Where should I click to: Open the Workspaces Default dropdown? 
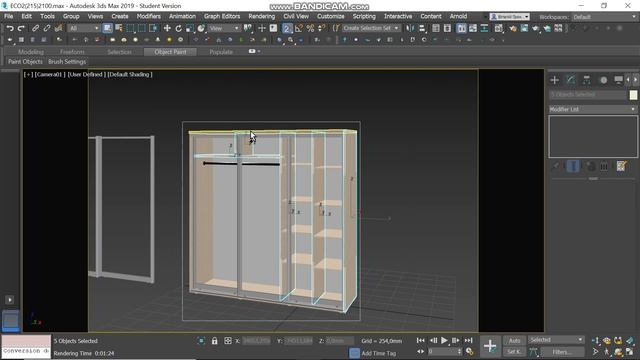pos(604,17)
